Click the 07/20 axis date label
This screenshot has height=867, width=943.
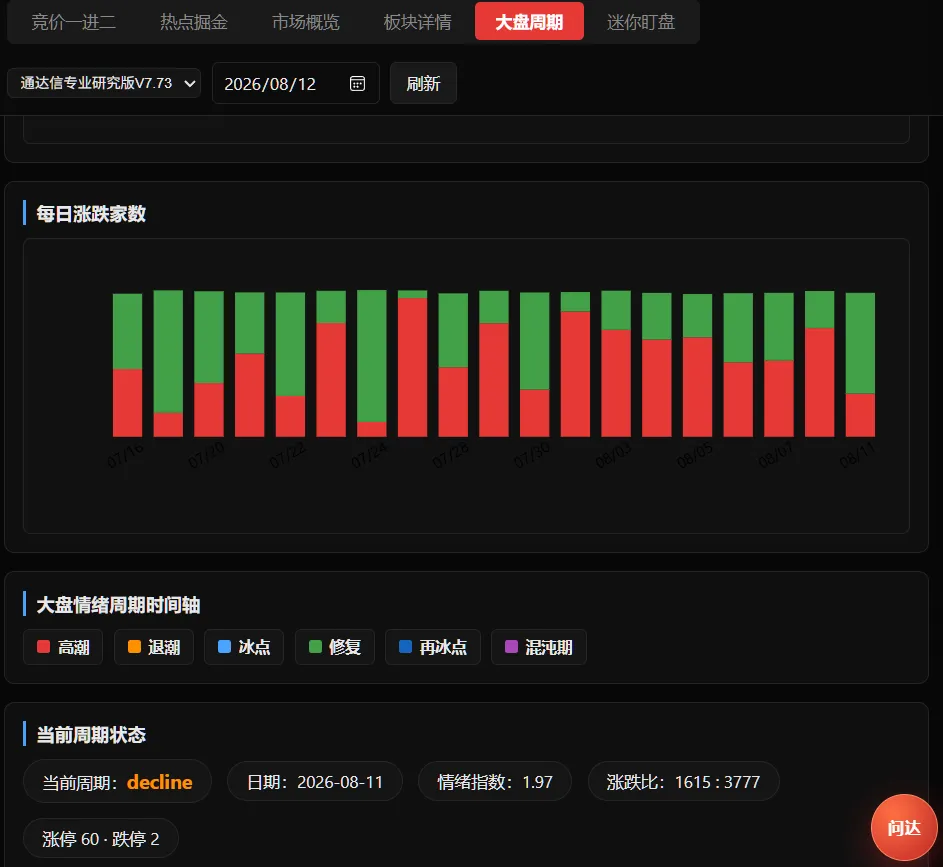[x=206, y=456]
